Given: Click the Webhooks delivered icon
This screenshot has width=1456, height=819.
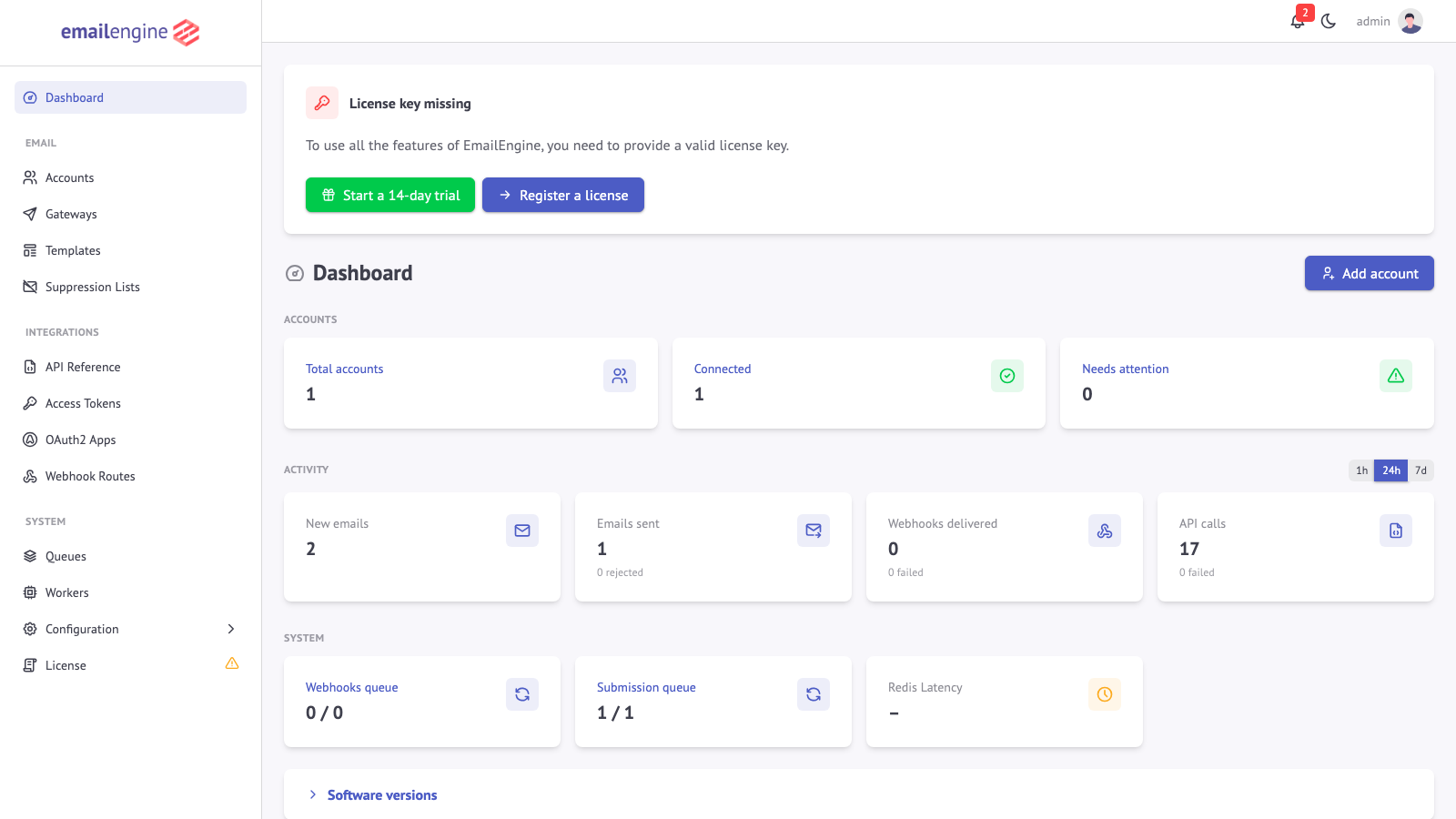Looking at the screenshot, I should 1105,531.
